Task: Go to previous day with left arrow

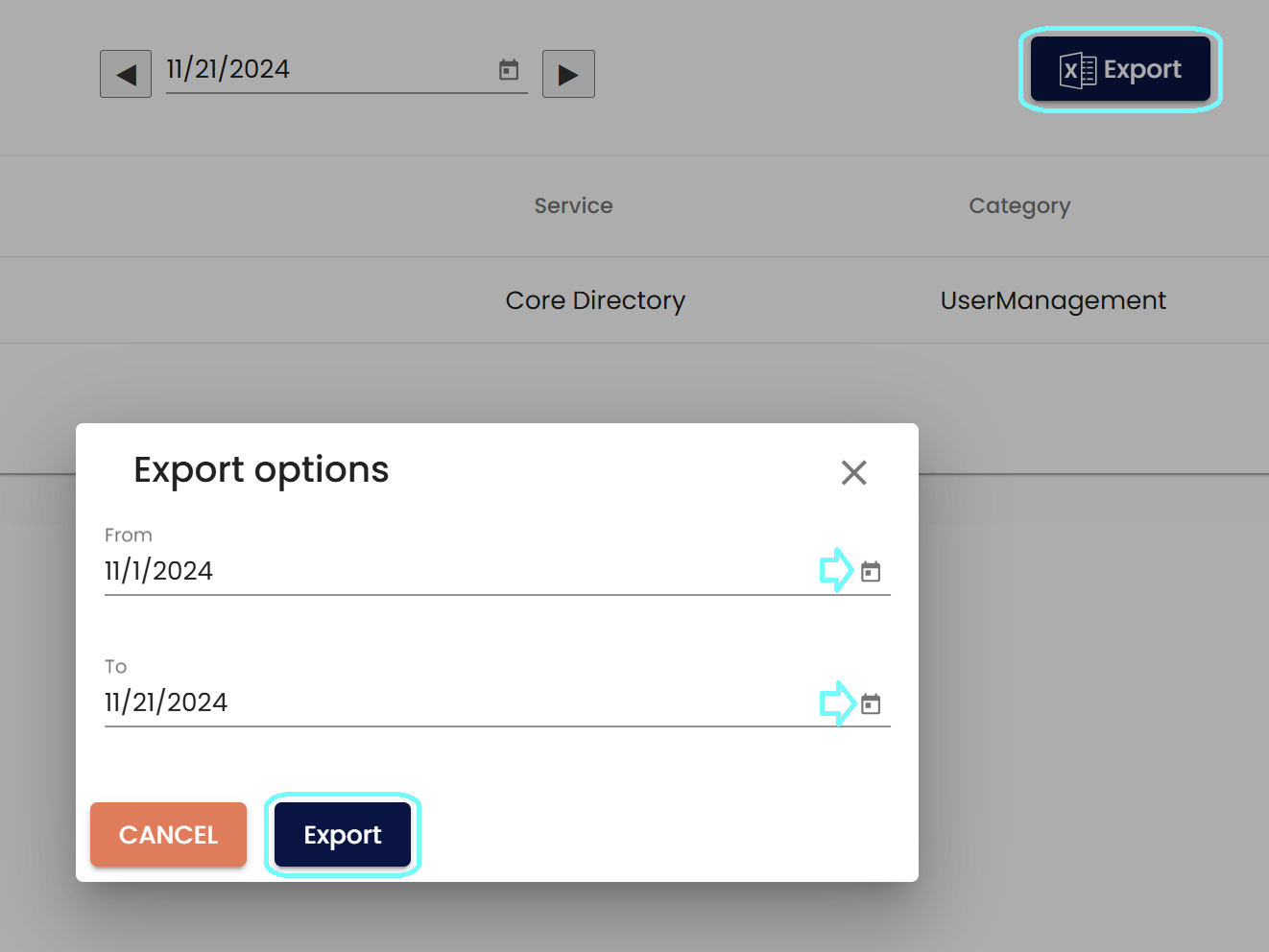Action: click(126, 74)
